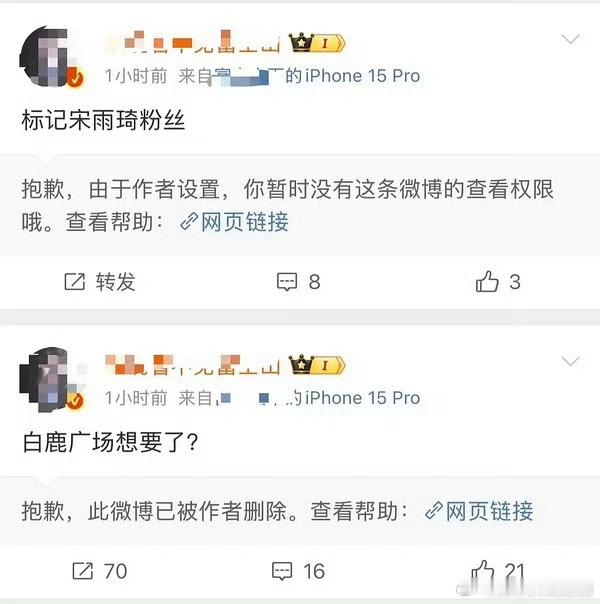Click the crown membership badge on first post
Viewport: 600px width, 604px height.
pyautogui.click(x=317, y=42)
